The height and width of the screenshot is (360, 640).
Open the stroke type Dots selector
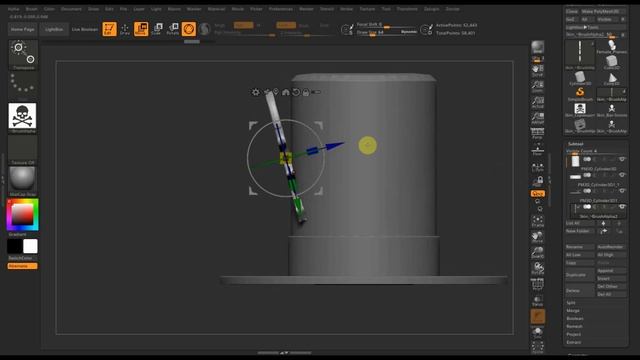(x=23, y=85)
